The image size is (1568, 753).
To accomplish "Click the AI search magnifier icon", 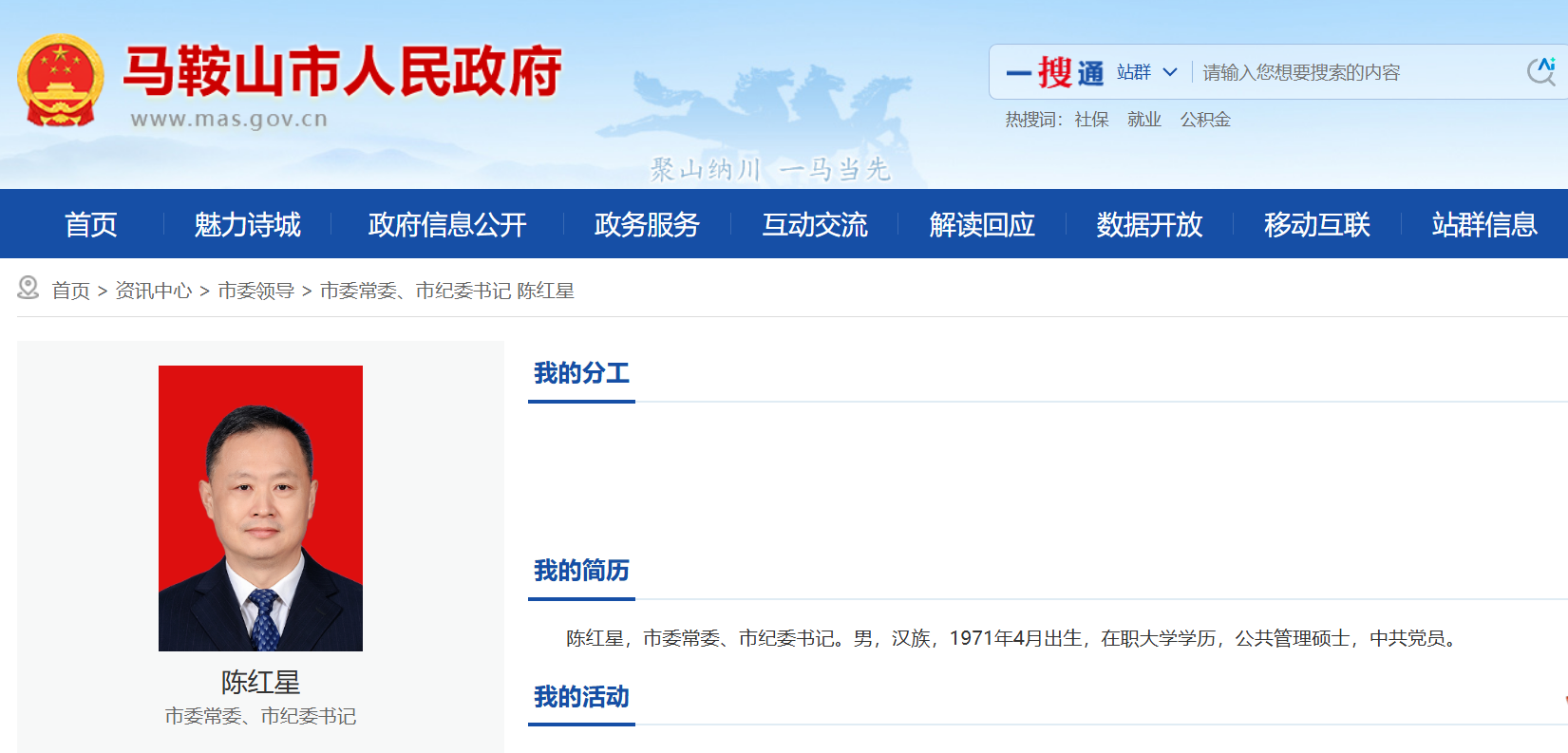I will click(x=1540, y=71).
